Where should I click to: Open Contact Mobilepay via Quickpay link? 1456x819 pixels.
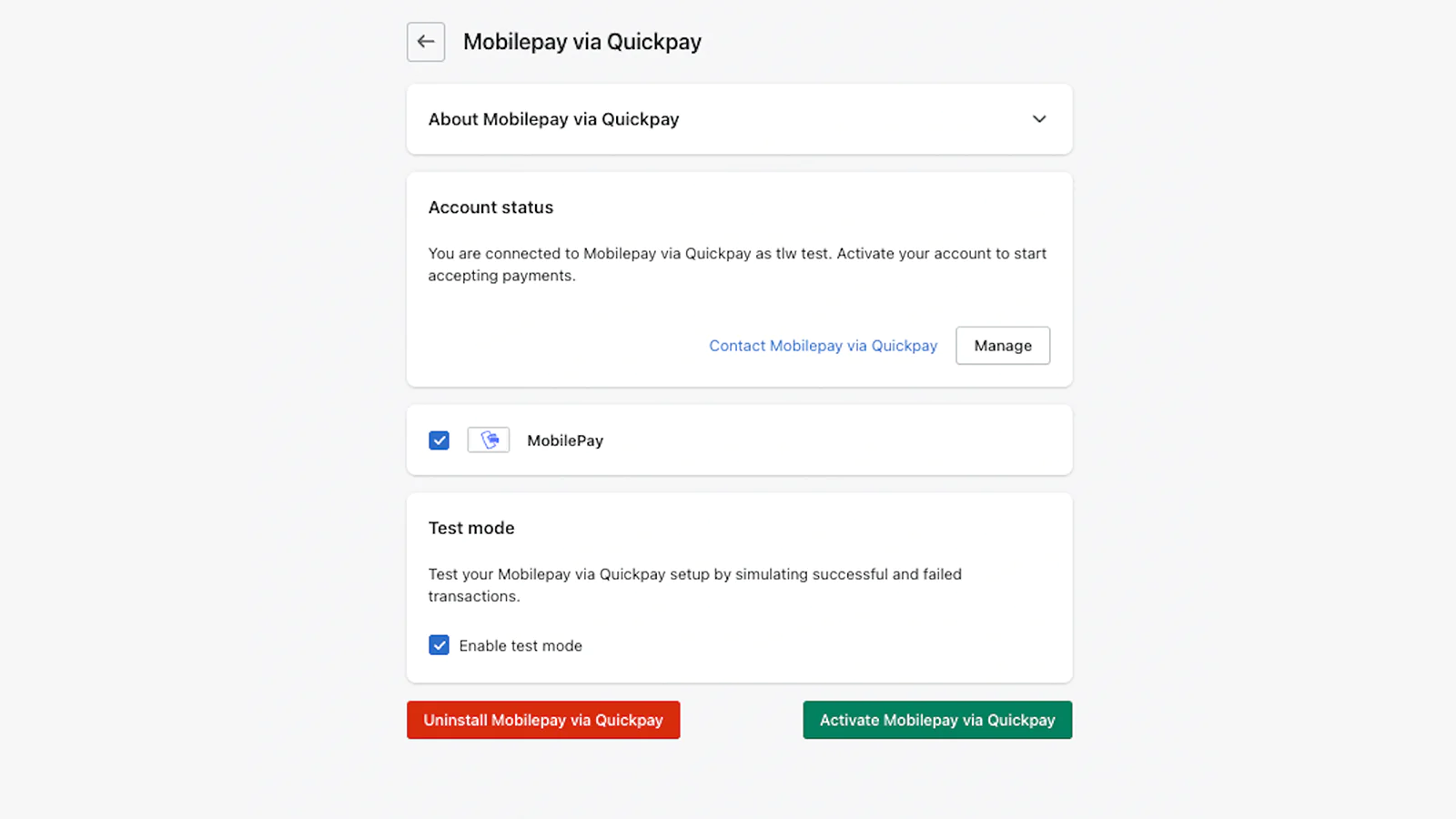tap(823, 346)
